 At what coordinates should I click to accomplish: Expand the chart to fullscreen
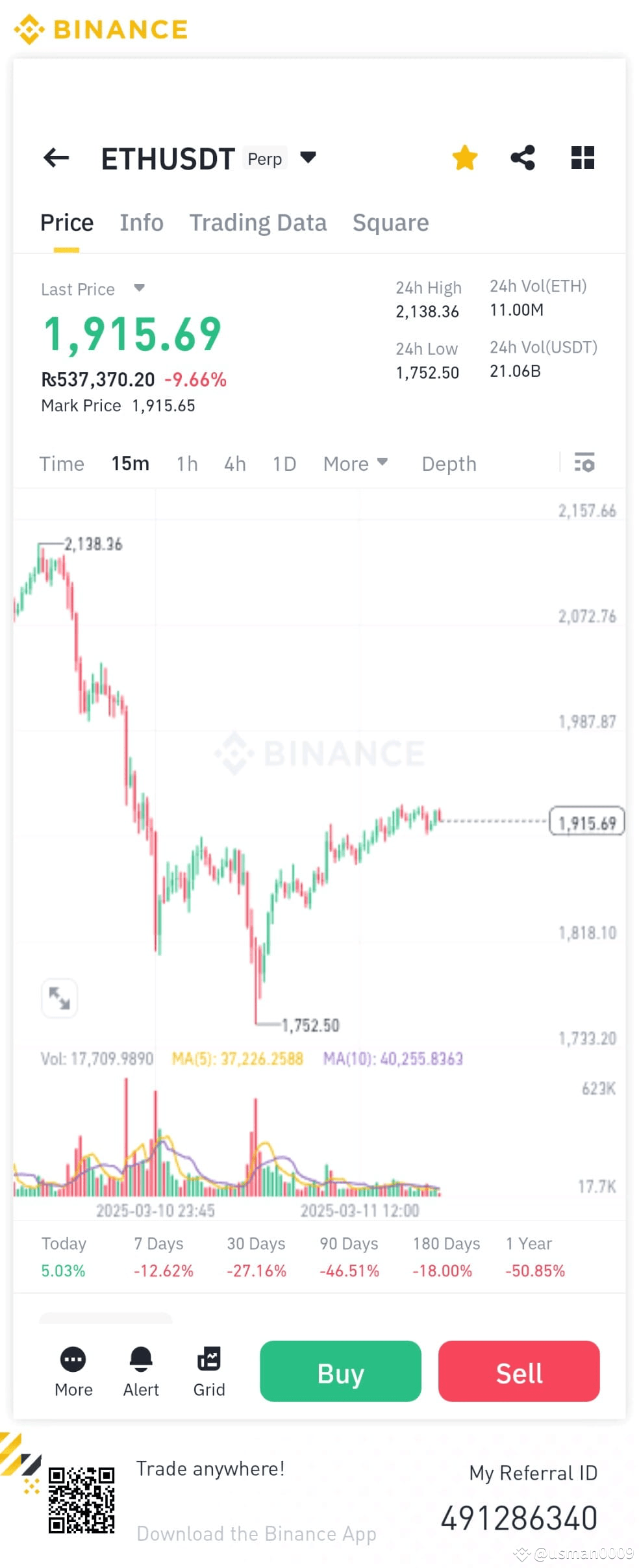(x=59, y=998)
